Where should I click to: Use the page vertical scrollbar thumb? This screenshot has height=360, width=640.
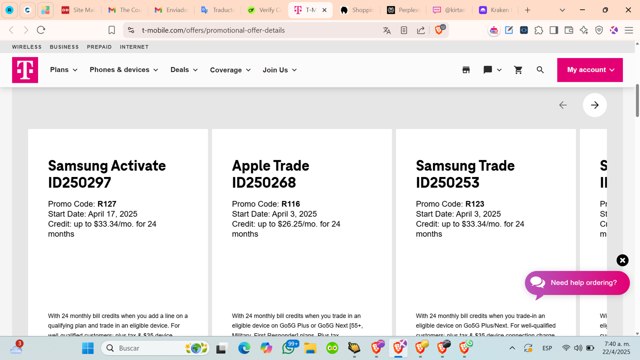point(637,100)
